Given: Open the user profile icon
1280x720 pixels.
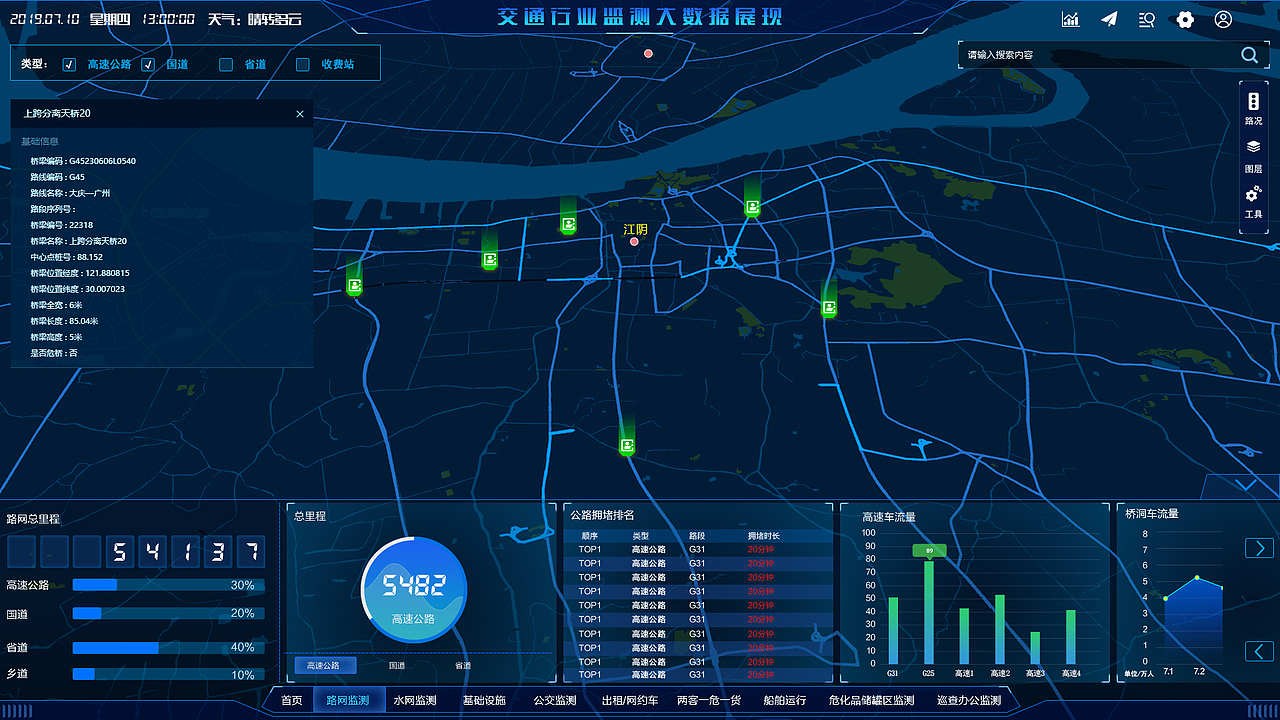Looking at the screenshot, I should coord(1223,19).
